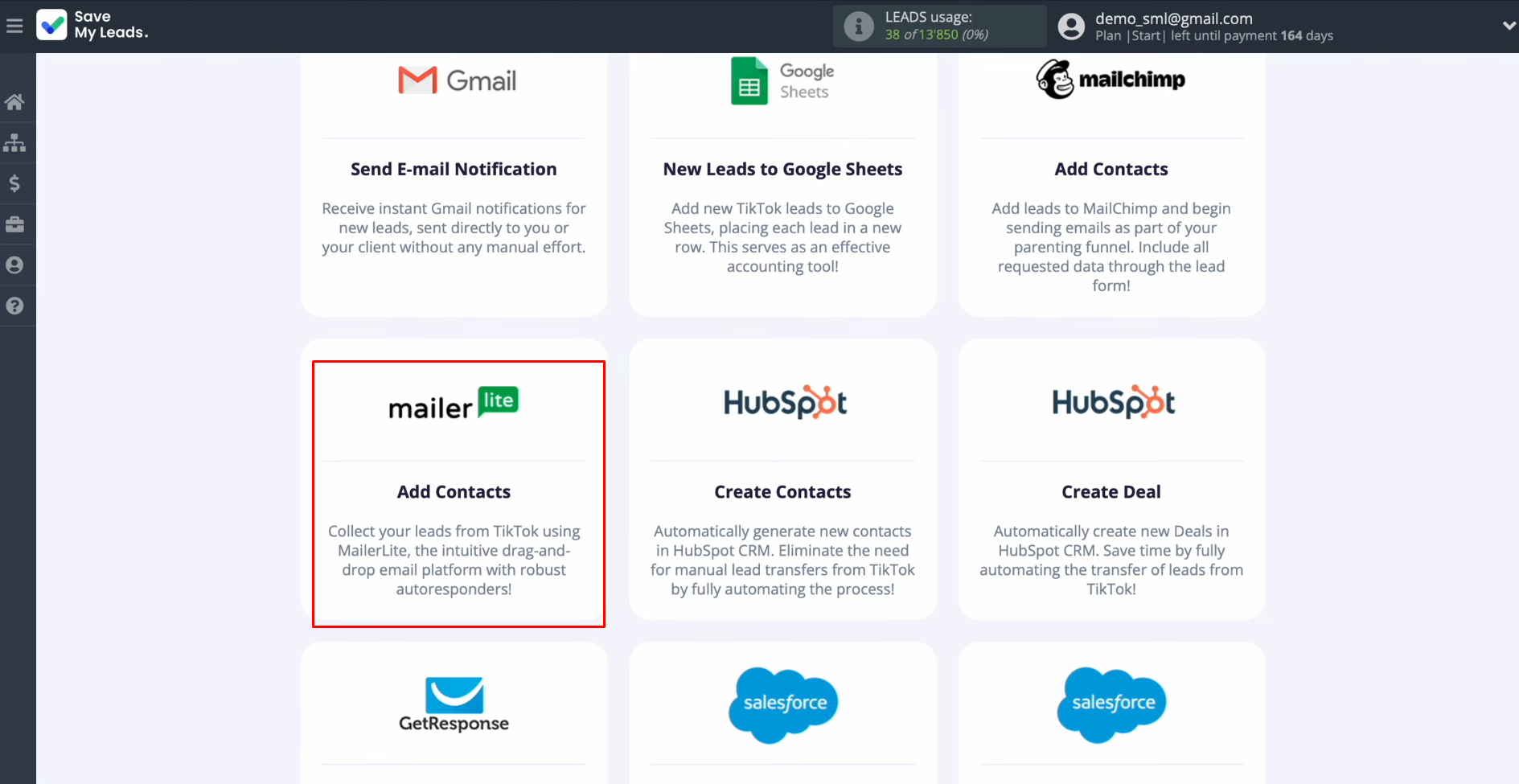Click the demo_sml@gmail.com account email
This screenshot has width=1519, height=784.
1174,18
